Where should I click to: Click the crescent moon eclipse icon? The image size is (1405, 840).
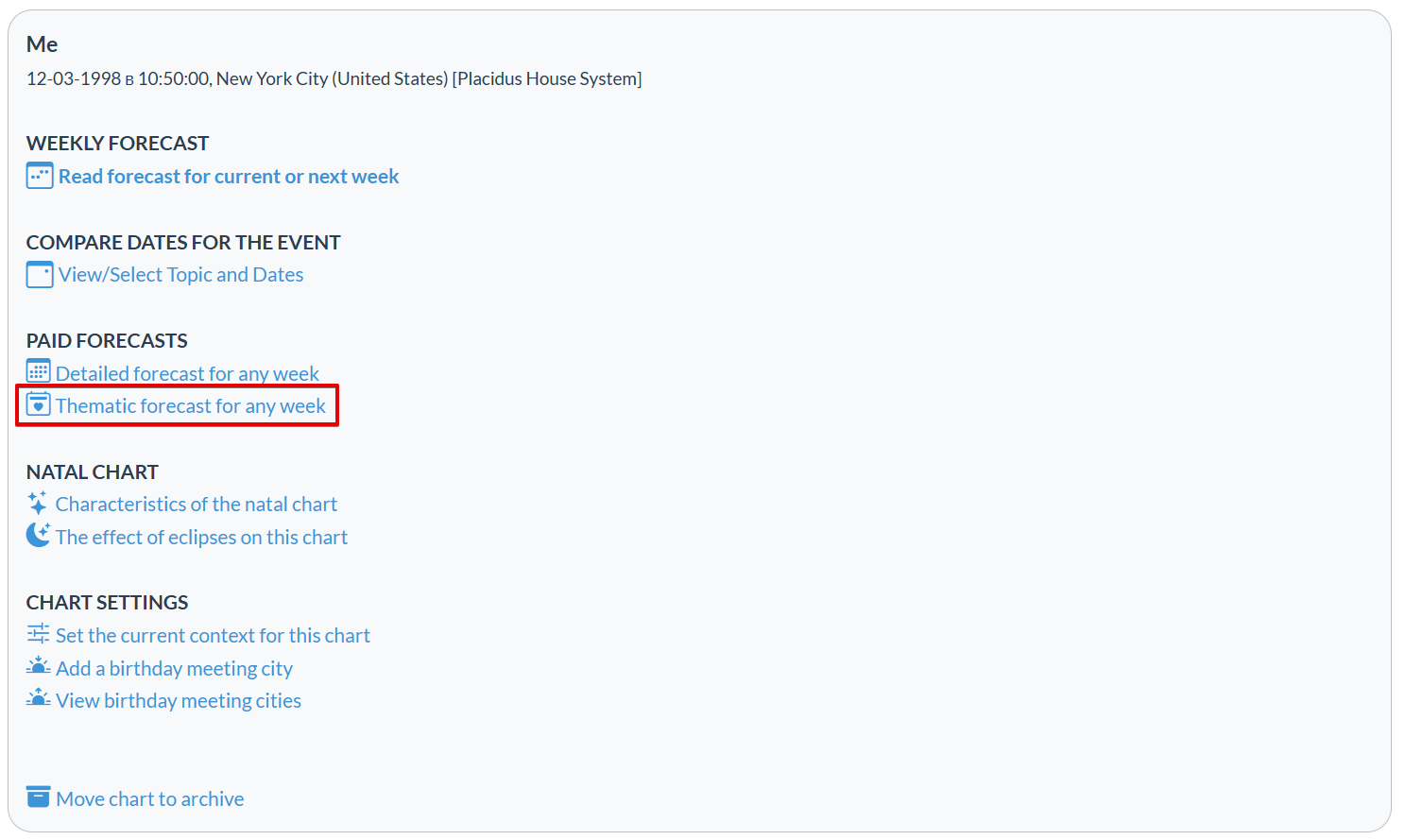point(38,535)
